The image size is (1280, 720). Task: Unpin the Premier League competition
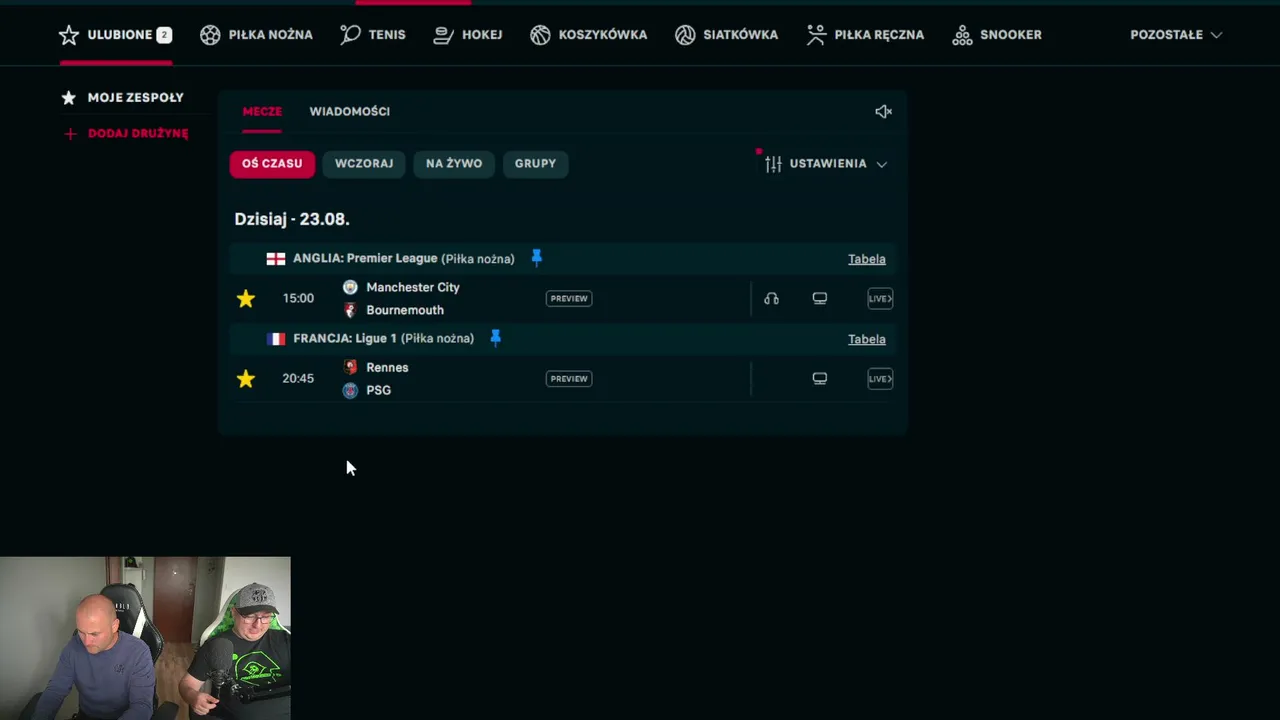(536, 258)
